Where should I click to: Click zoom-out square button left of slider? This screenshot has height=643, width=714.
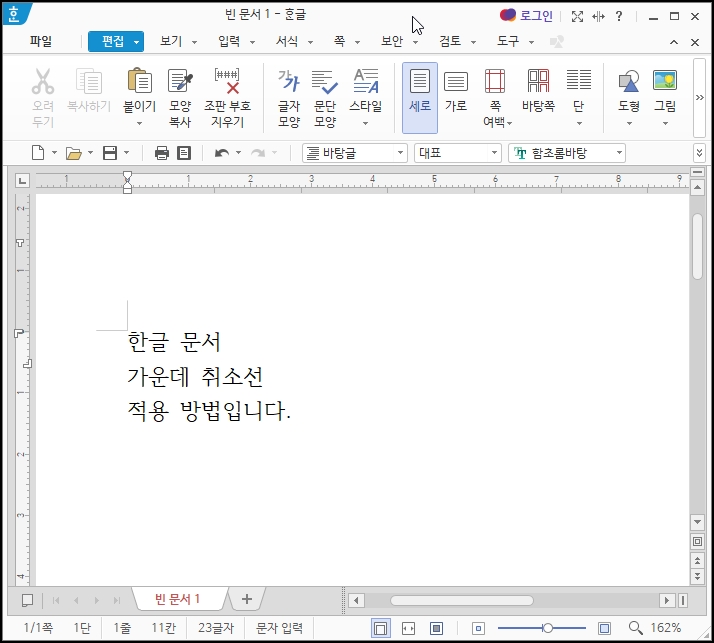tap(478, 629)
